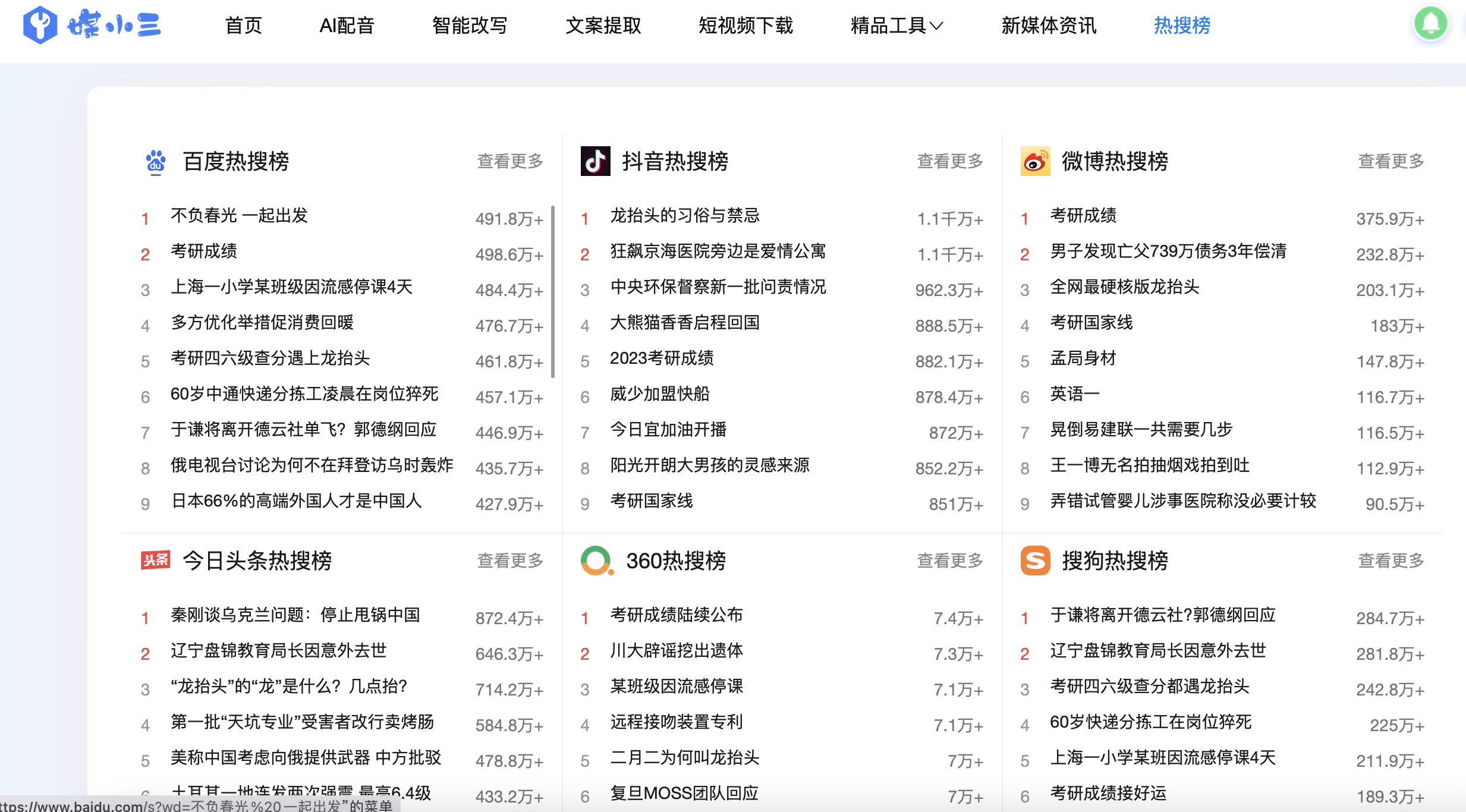Open 今日宜加油开播 entry
The image size is (1466, 812).
(668, 429)
